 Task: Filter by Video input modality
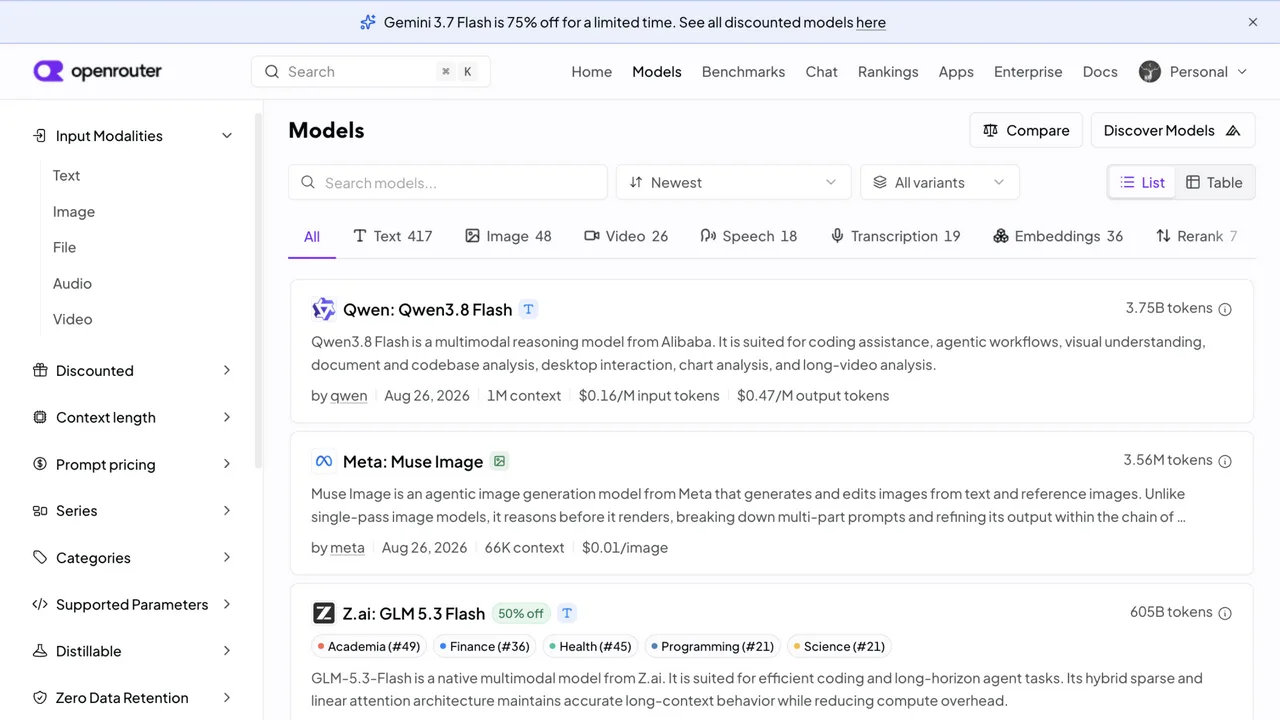[73, 320]
